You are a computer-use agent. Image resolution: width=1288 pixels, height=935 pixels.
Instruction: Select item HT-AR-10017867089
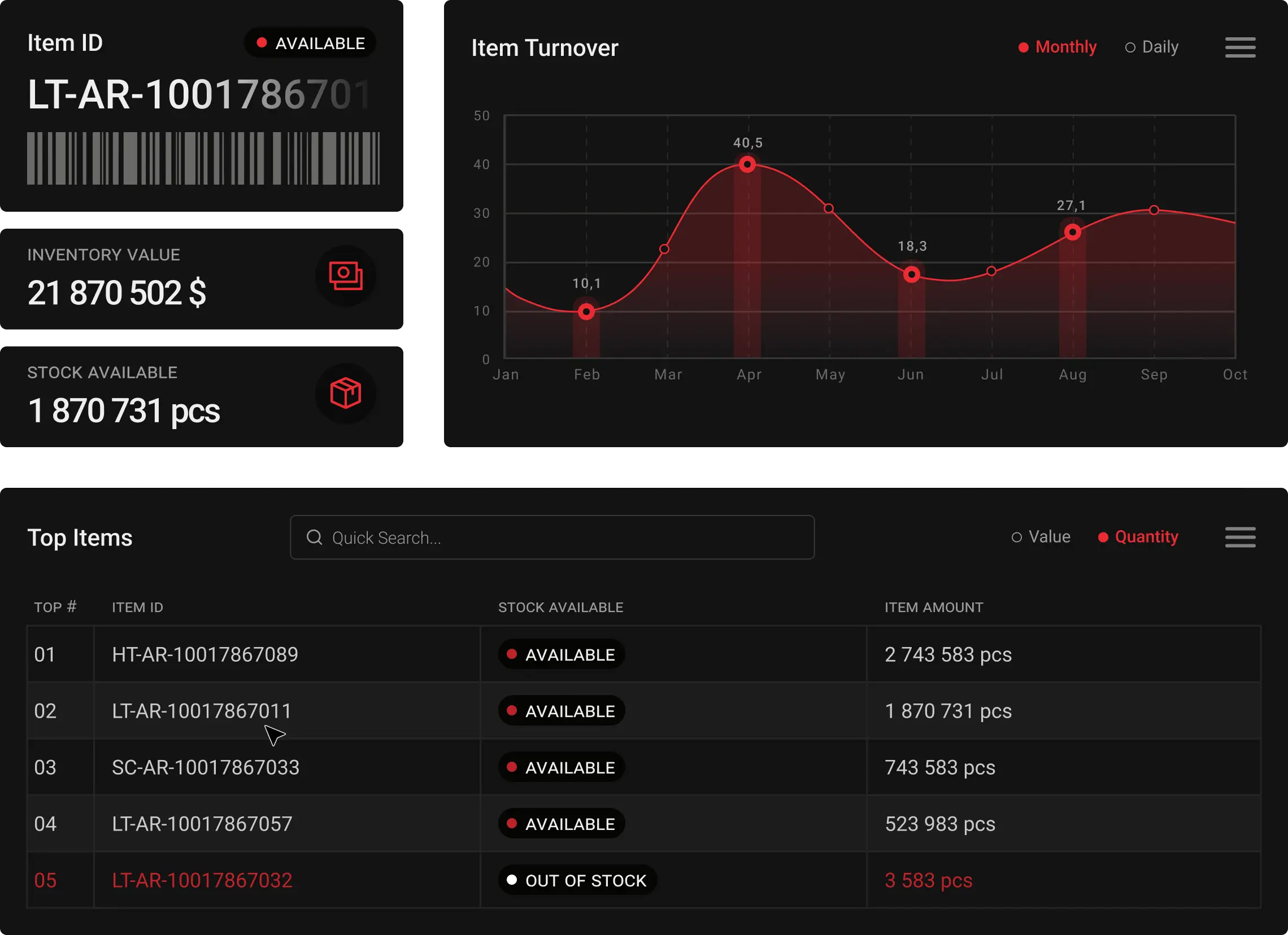(x=205, y=654)
